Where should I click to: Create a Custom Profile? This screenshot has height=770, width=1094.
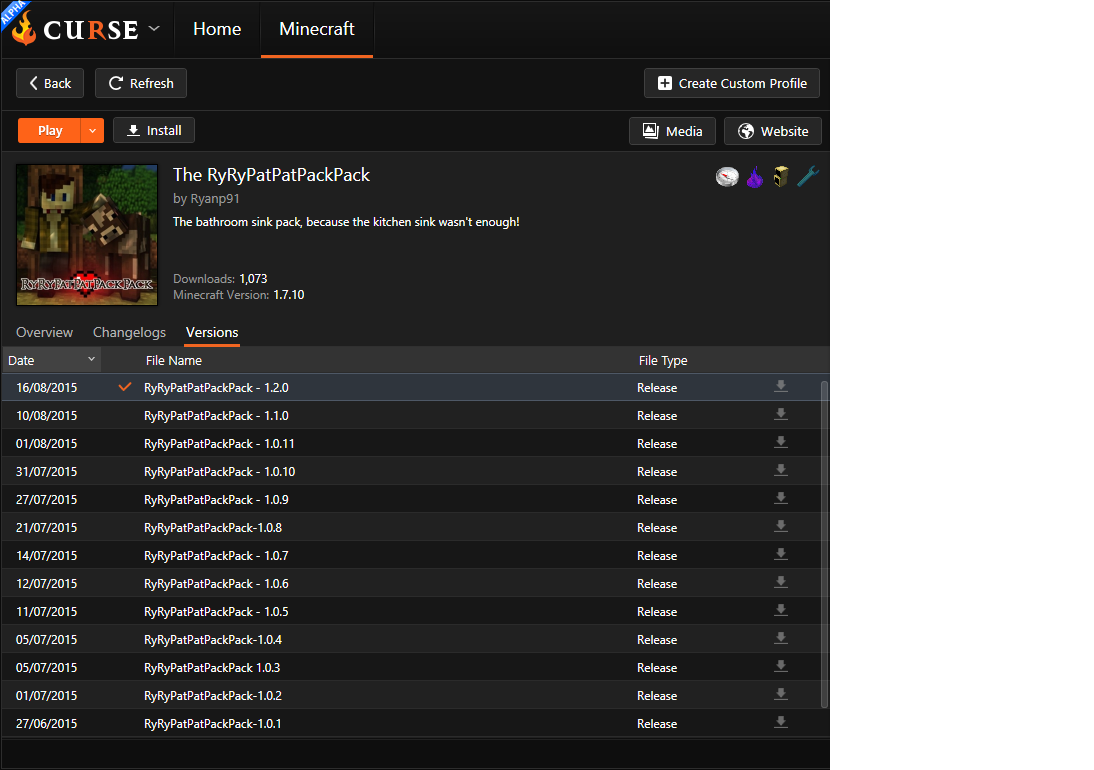[731, 83]
